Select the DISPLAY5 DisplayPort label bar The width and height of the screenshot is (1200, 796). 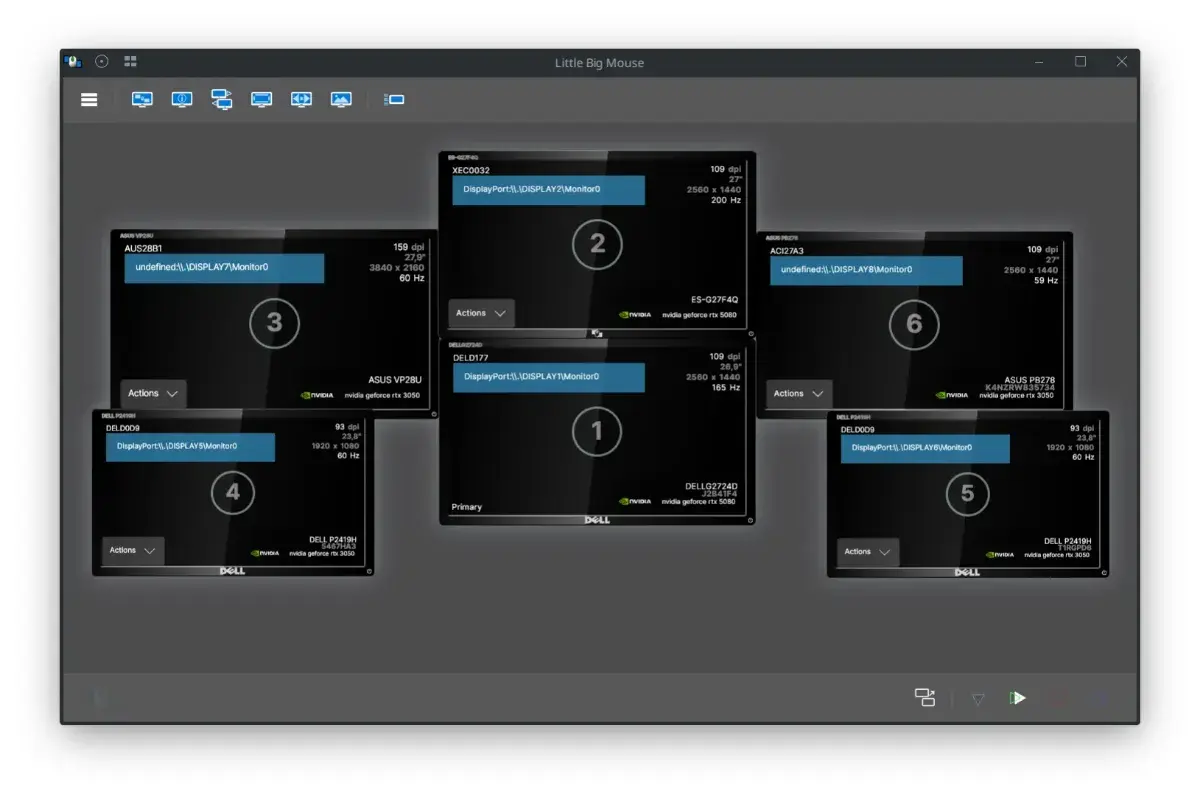point(190,447)
